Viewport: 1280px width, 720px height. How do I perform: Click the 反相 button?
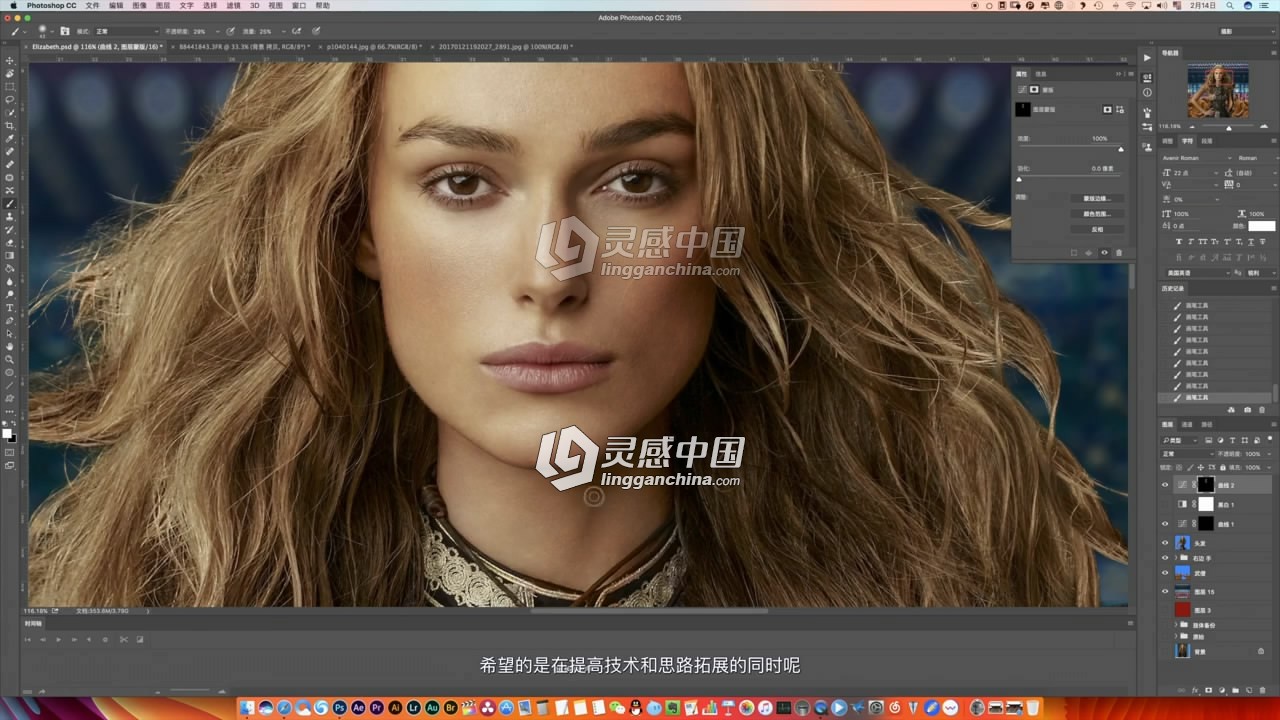1097,229
